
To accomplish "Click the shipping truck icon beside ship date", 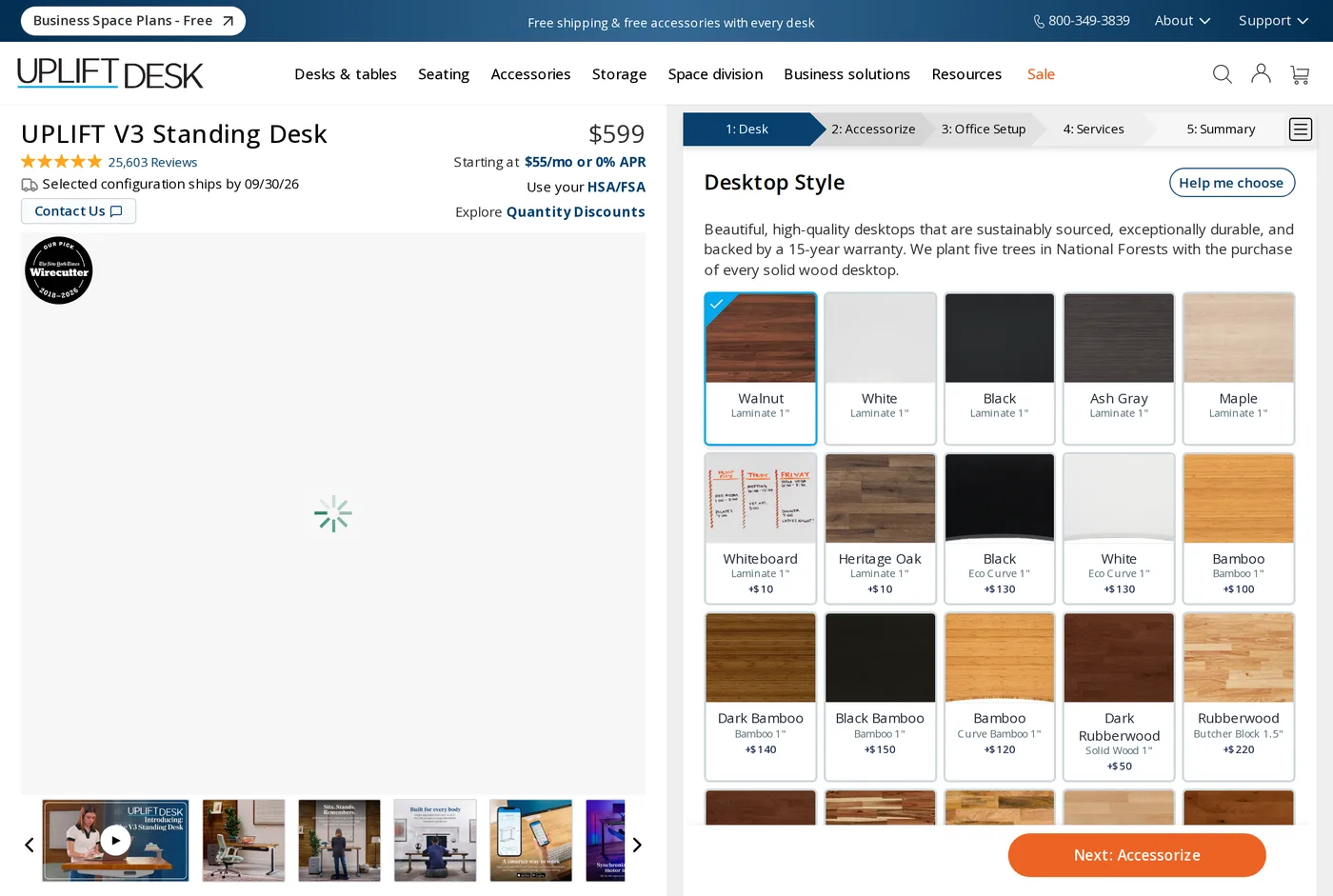I will pos(30,185).
